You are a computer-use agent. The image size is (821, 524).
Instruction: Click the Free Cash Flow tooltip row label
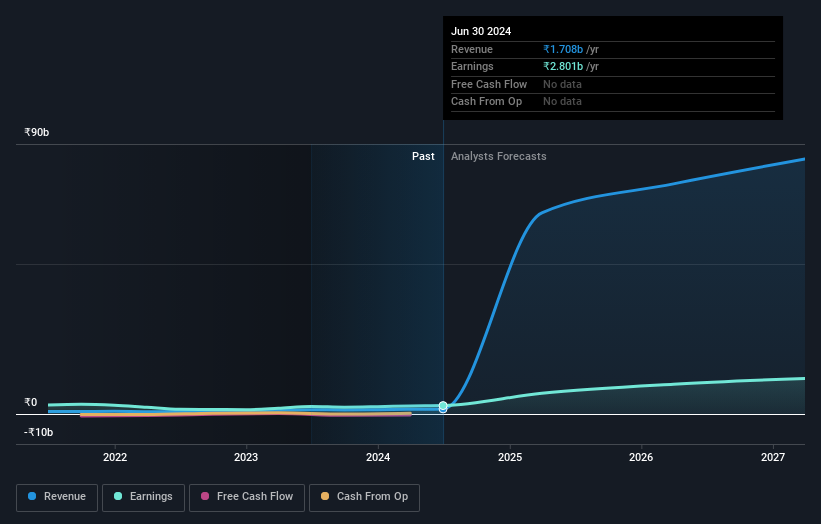[x=489, y=84]
